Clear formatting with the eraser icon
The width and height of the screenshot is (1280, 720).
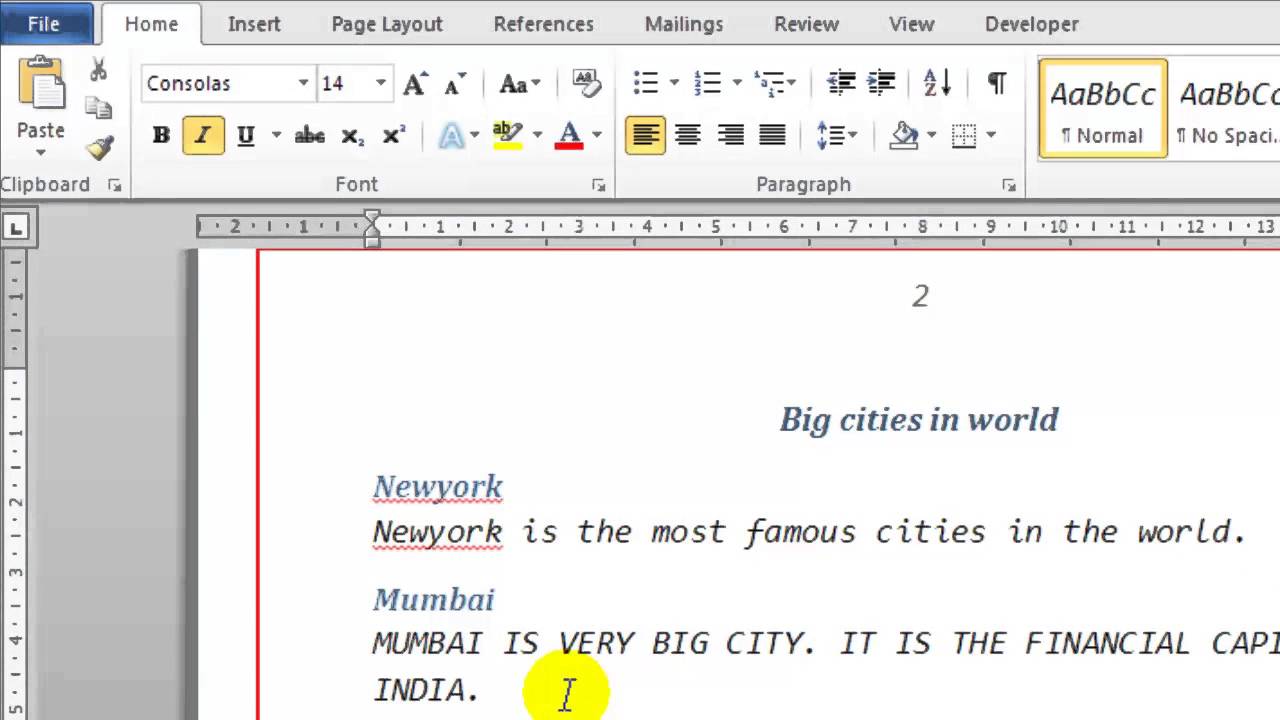tap(586, 83)
